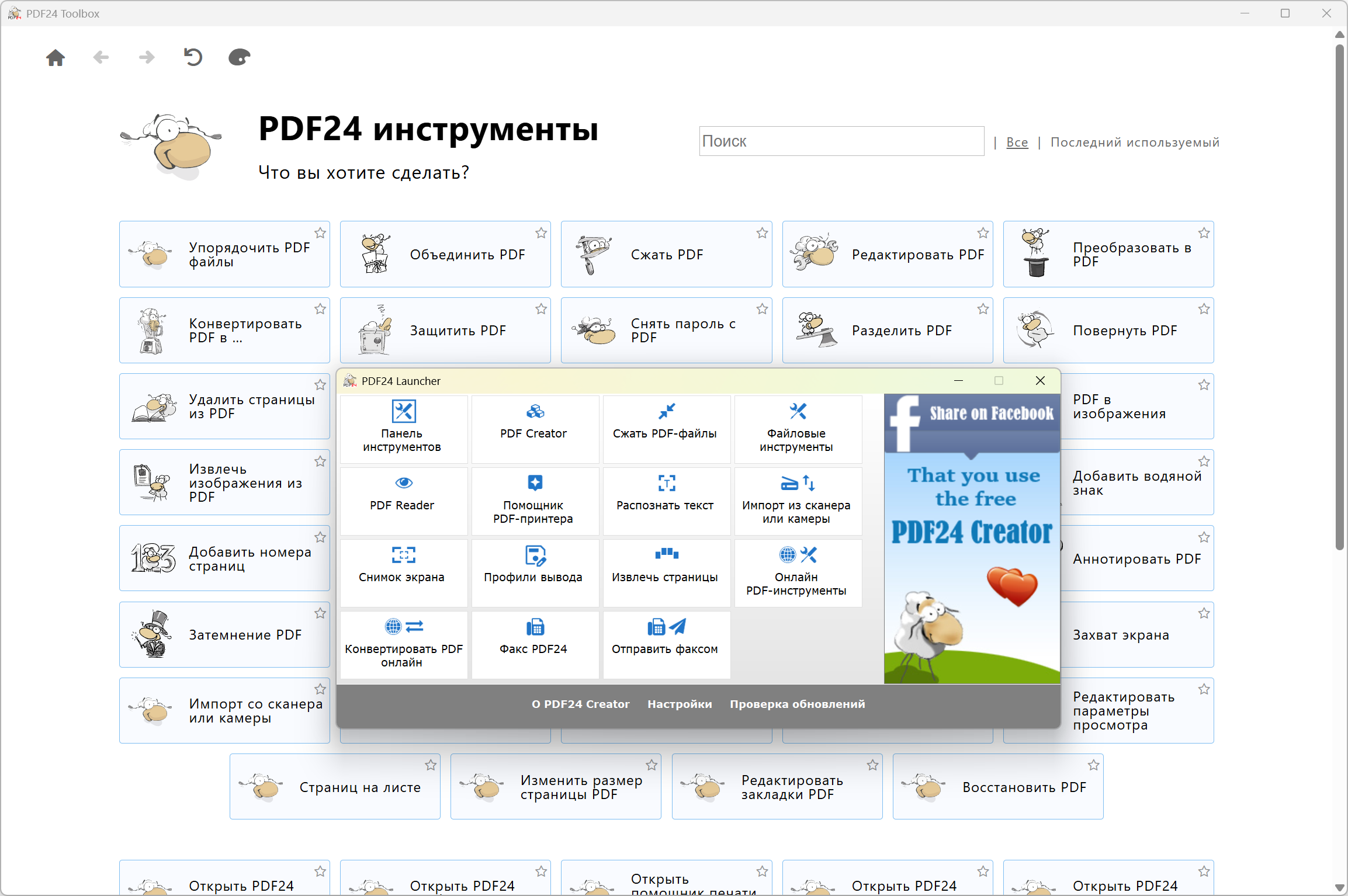Open Захват экрана tool card
The height and width of the screenshot is (896, 1348).
(x=1137, y=634)
